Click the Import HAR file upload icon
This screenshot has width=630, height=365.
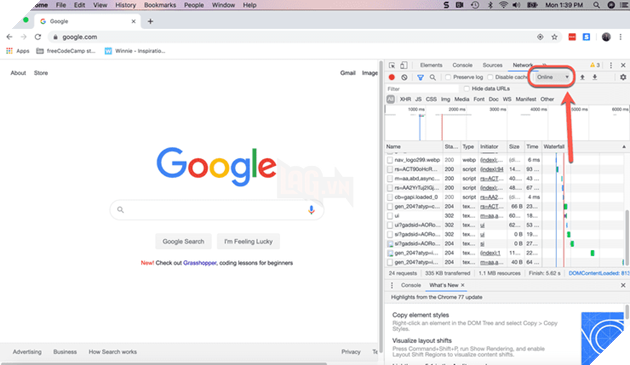coord(582,77)
